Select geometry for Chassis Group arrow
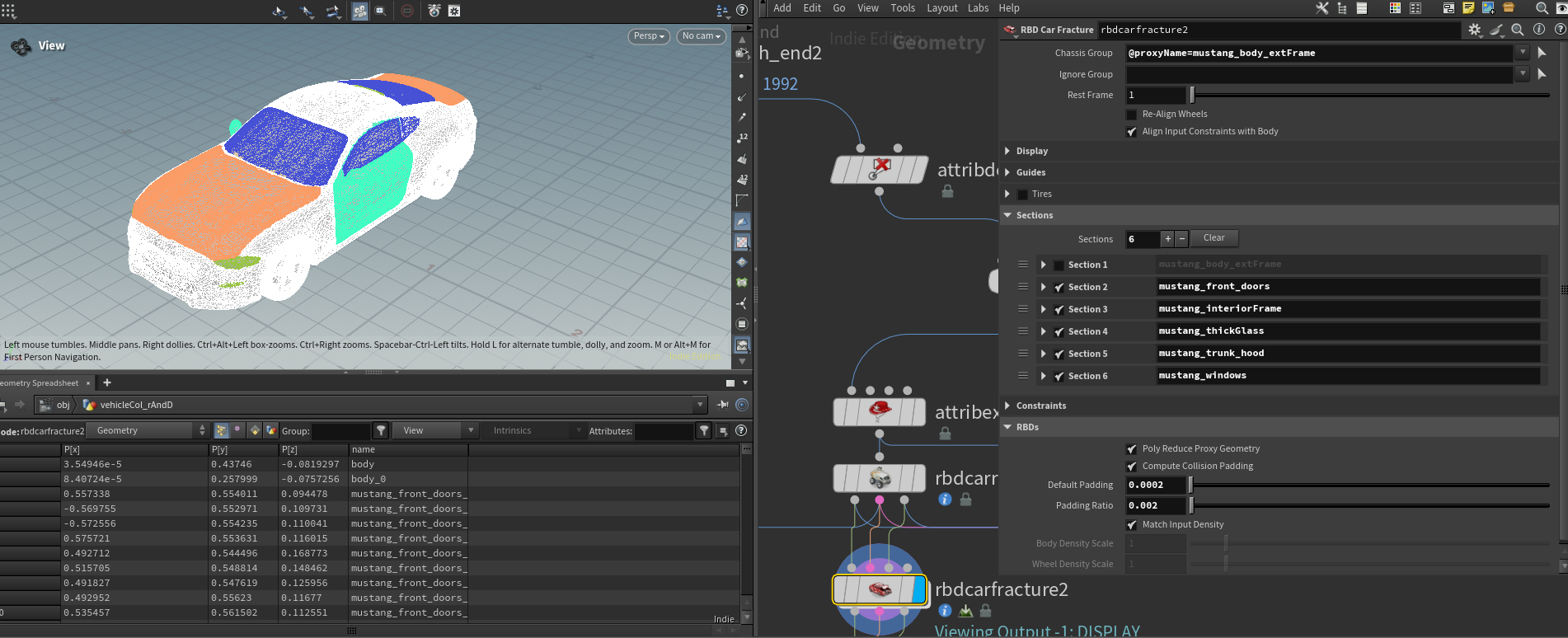The height and width of the screenshot is (638, 1568). [x=1542, y=53]
